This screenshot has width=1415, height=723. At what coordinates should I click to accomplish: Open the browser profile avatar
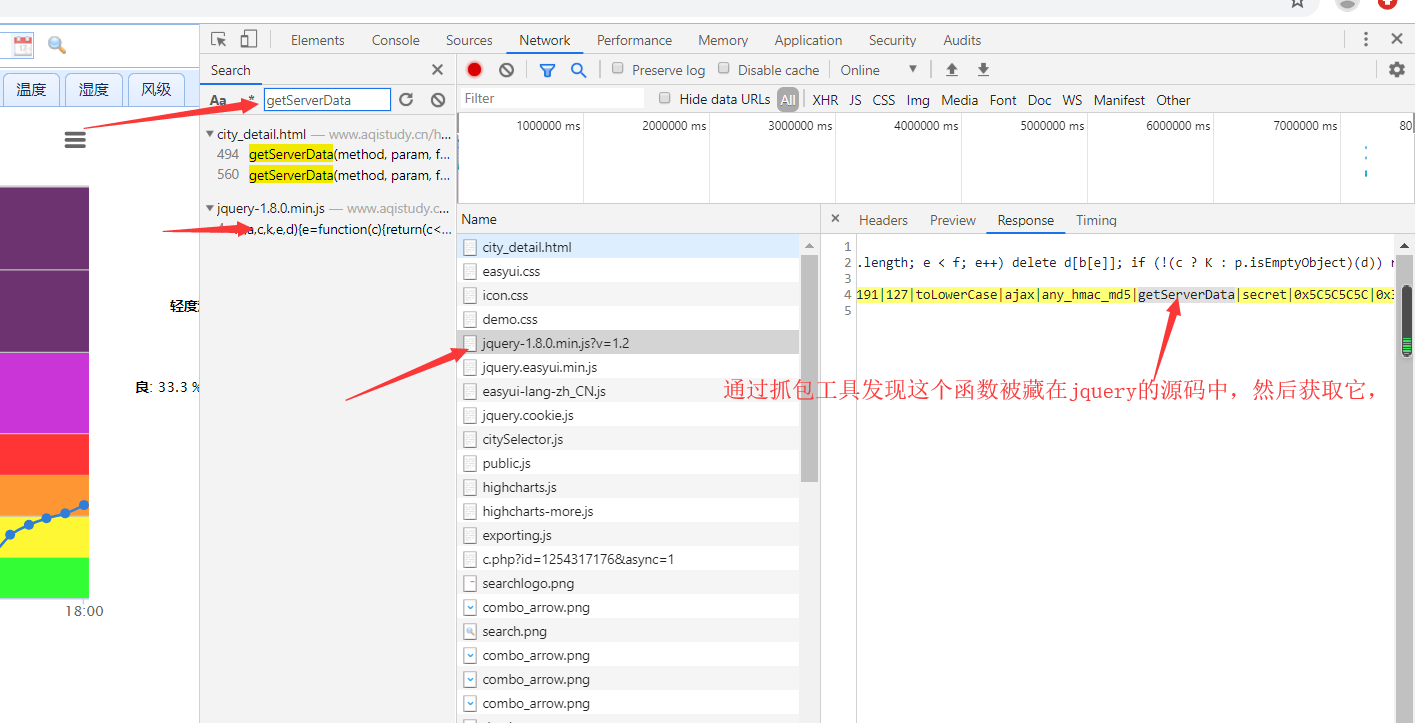(1348, 4)
